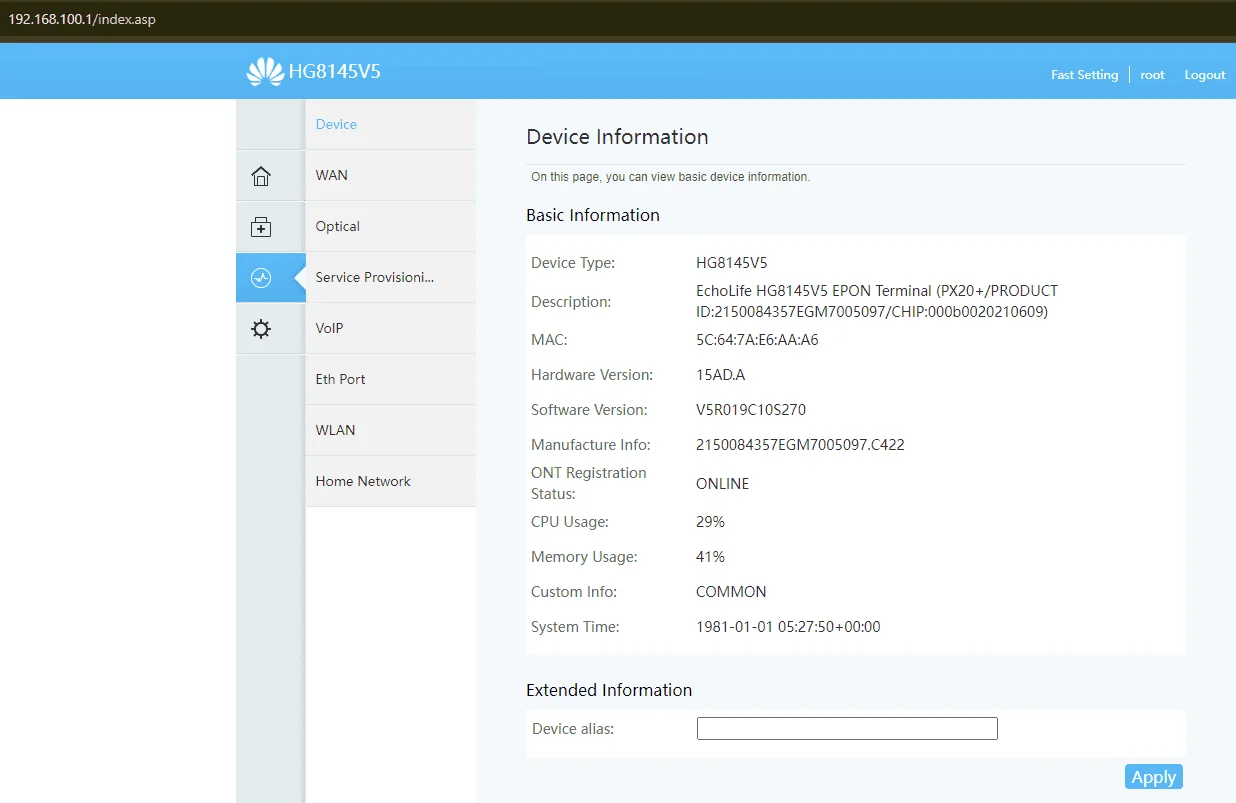
Task: Click the MAC address 5C:64:7A:E6:AA:A6
Action: (757, 340)
